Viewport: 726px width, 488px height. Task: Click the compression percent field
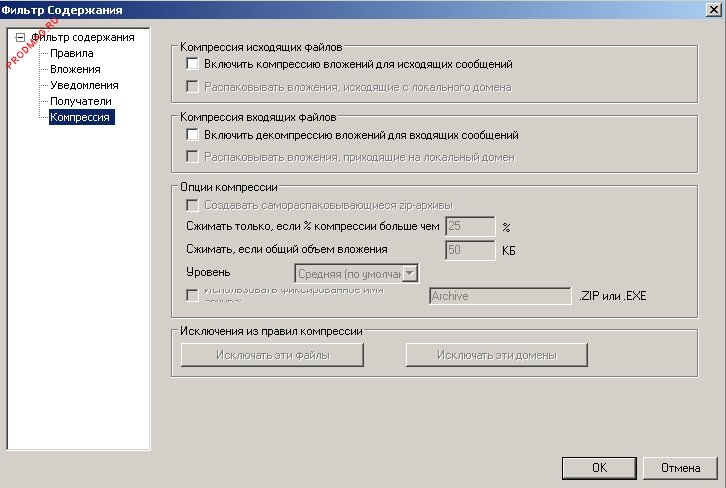click(470, 227)
